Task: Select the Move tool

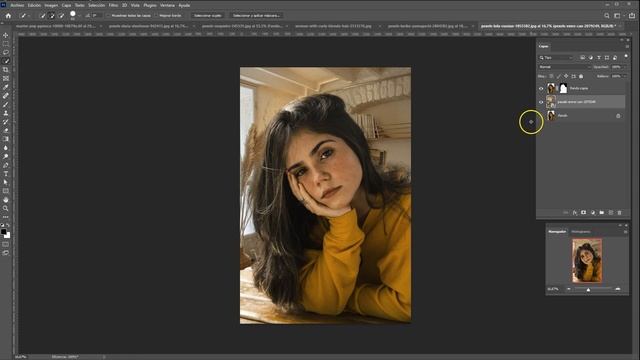Action: pos(6,35)
